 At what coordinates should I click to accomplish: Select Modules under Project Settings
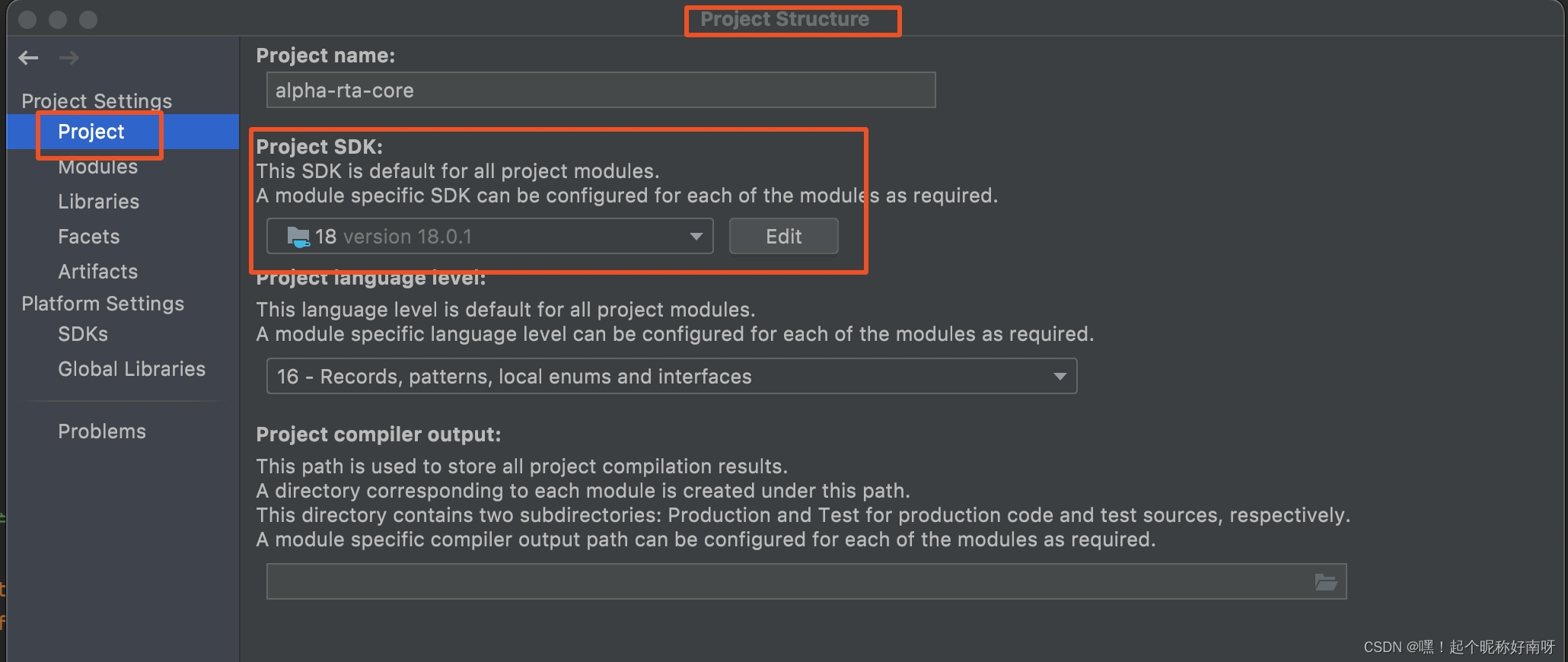97,167
